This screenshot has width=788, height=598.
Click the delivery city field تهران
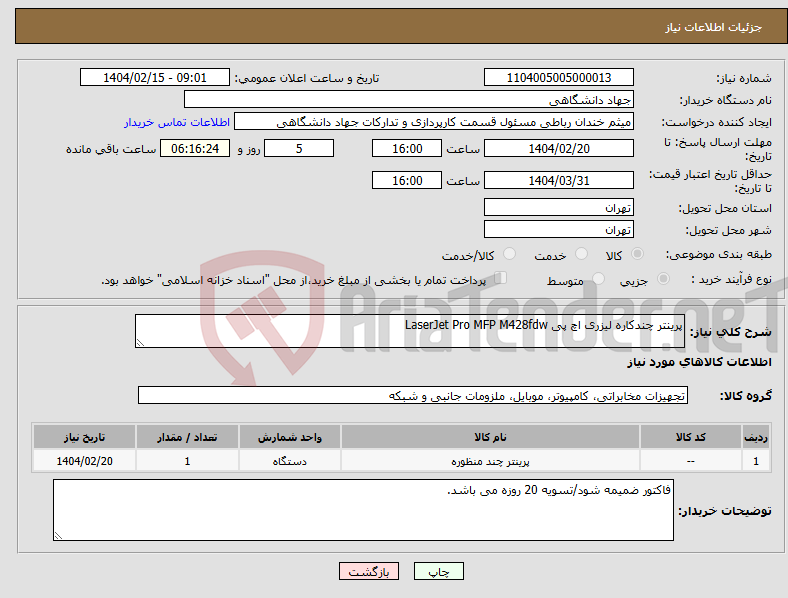pos(559,230)
